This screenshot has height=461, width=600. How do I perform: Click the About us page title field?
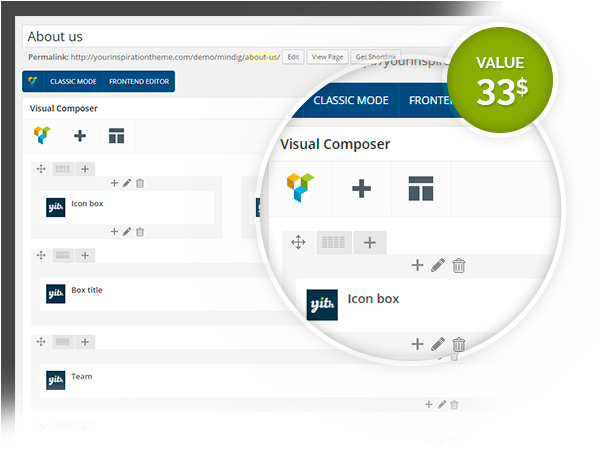pyautogui.click(x=237, y=37)
